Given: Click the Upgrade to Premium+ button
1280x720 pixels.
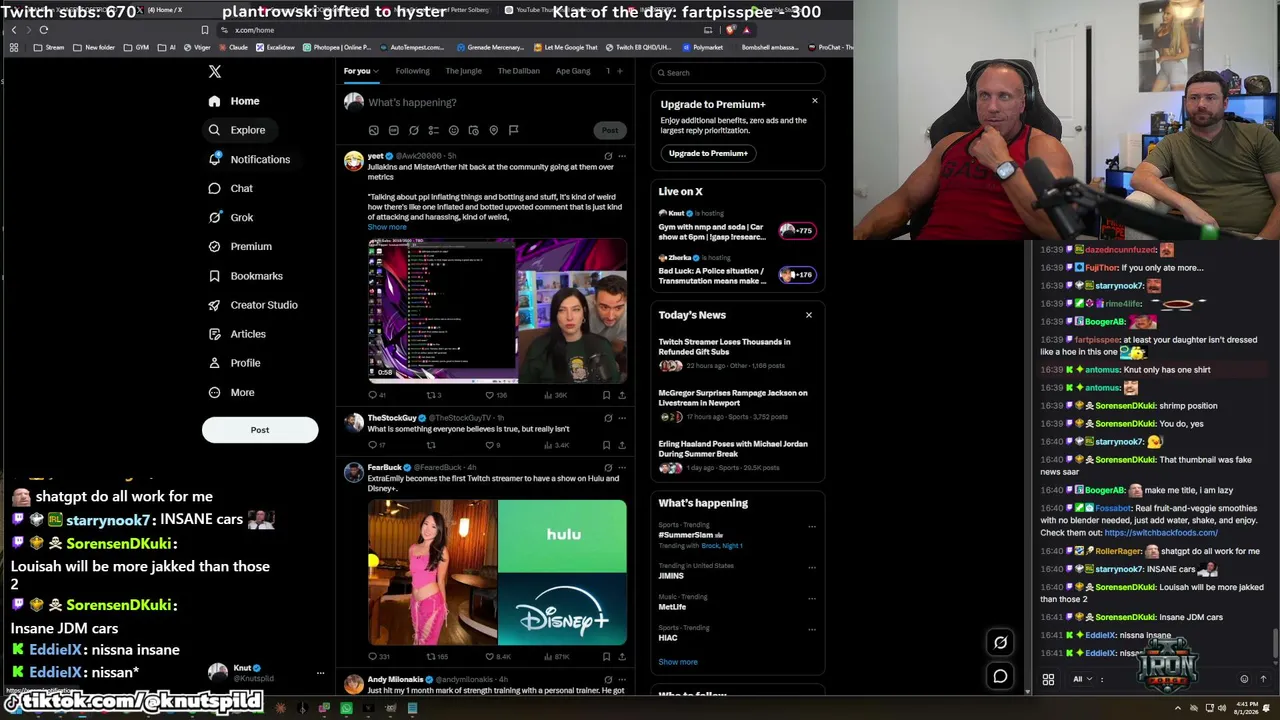Looking at the screenshot, I should point(708,153).
